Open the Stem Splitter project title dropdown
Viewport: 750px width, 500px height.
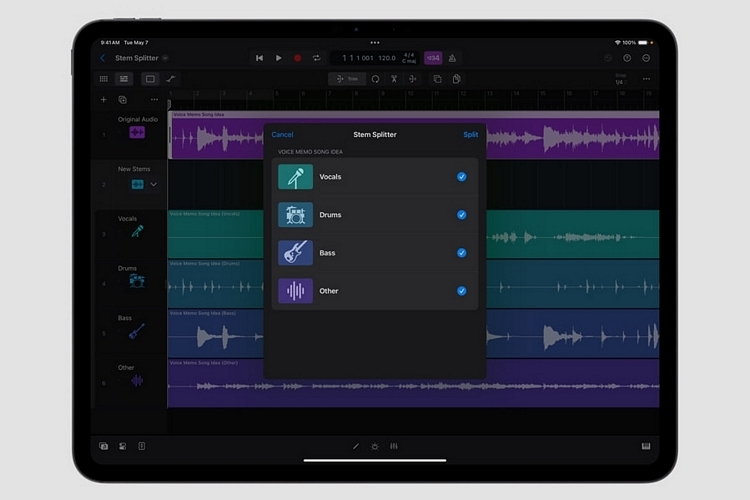[x=165, y=58]
